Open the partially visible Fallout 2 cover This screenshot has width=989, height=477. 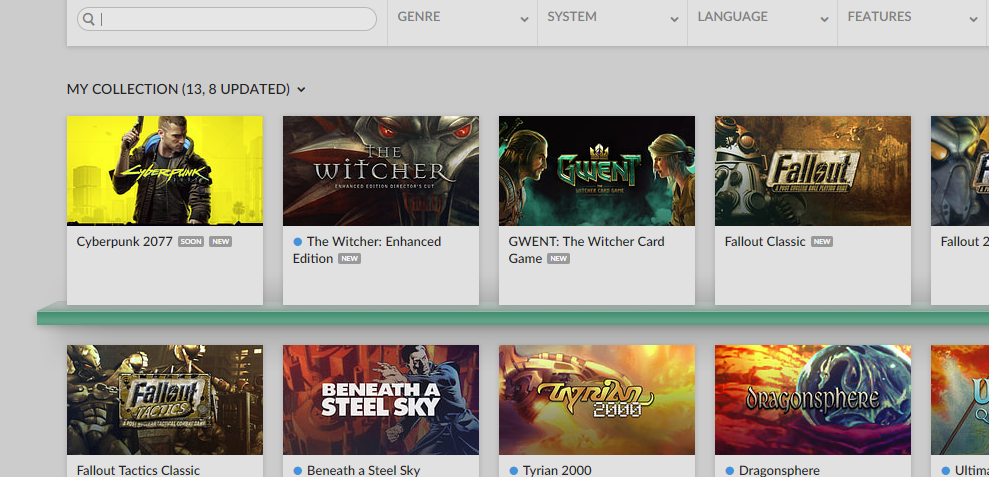(960, 171)
